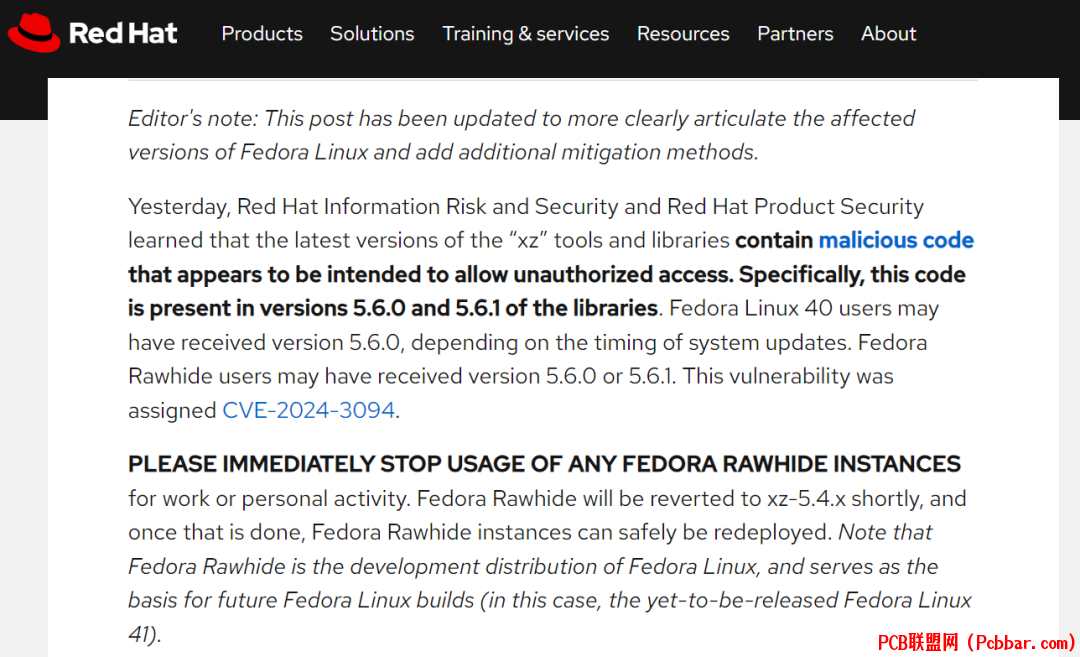
Task: Open the CVE-2024-3094 link
Action: (x=309, y=410)
